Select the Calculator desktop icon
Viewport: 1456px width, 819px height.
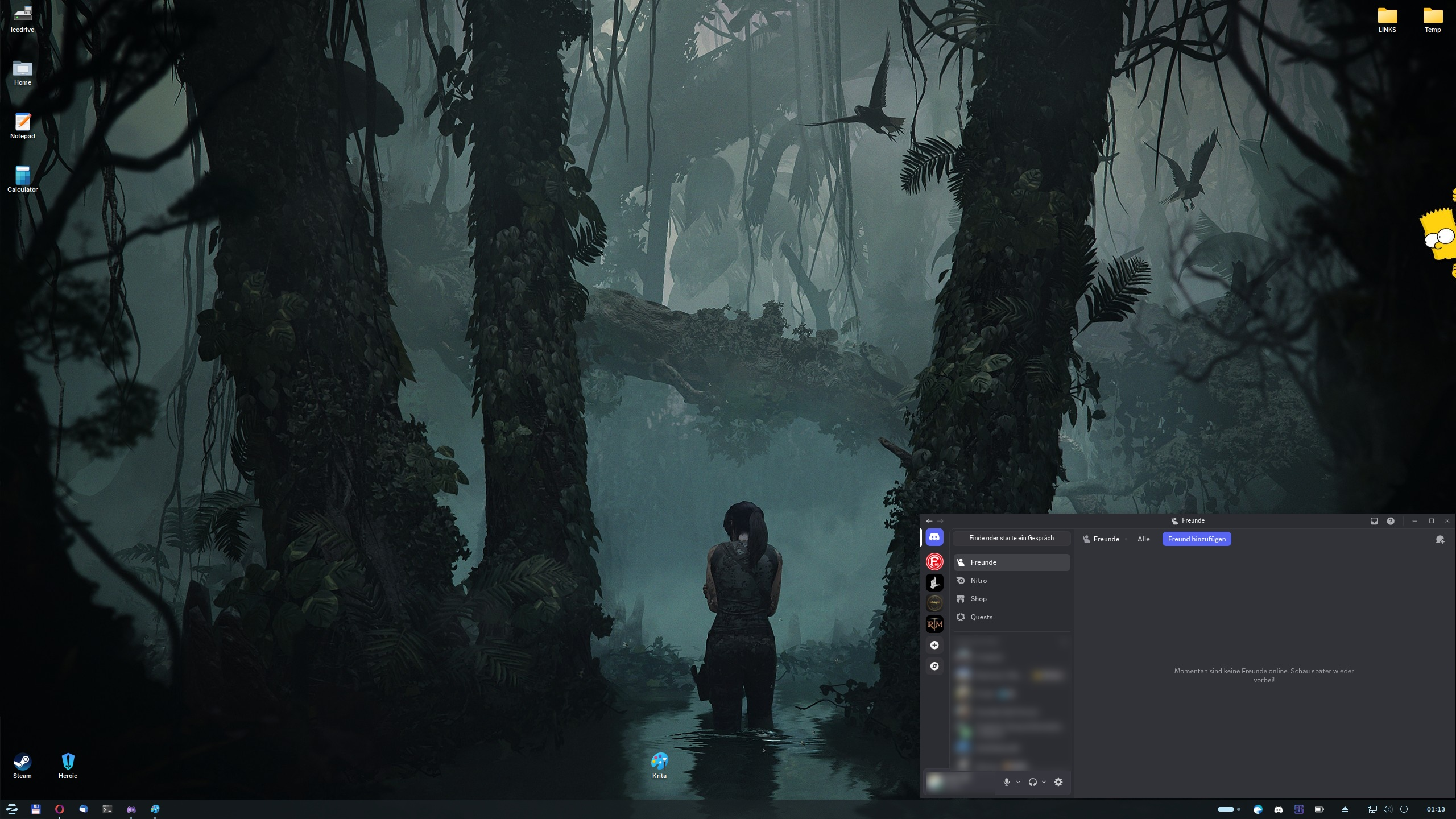pyautogui.click(x=23, y=179)
